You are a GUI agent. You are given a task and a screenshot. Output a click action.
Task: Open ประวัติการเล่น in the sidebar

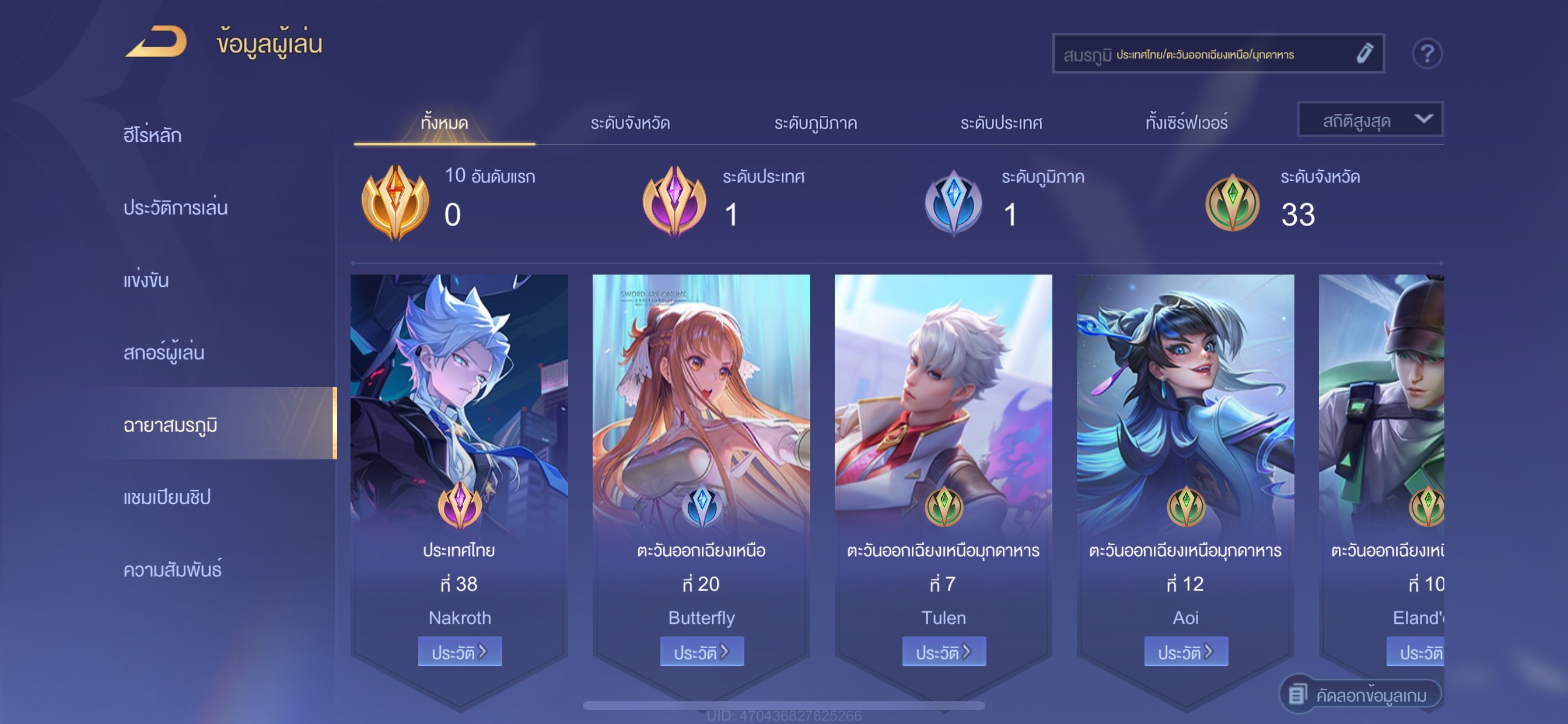[176, 208]
